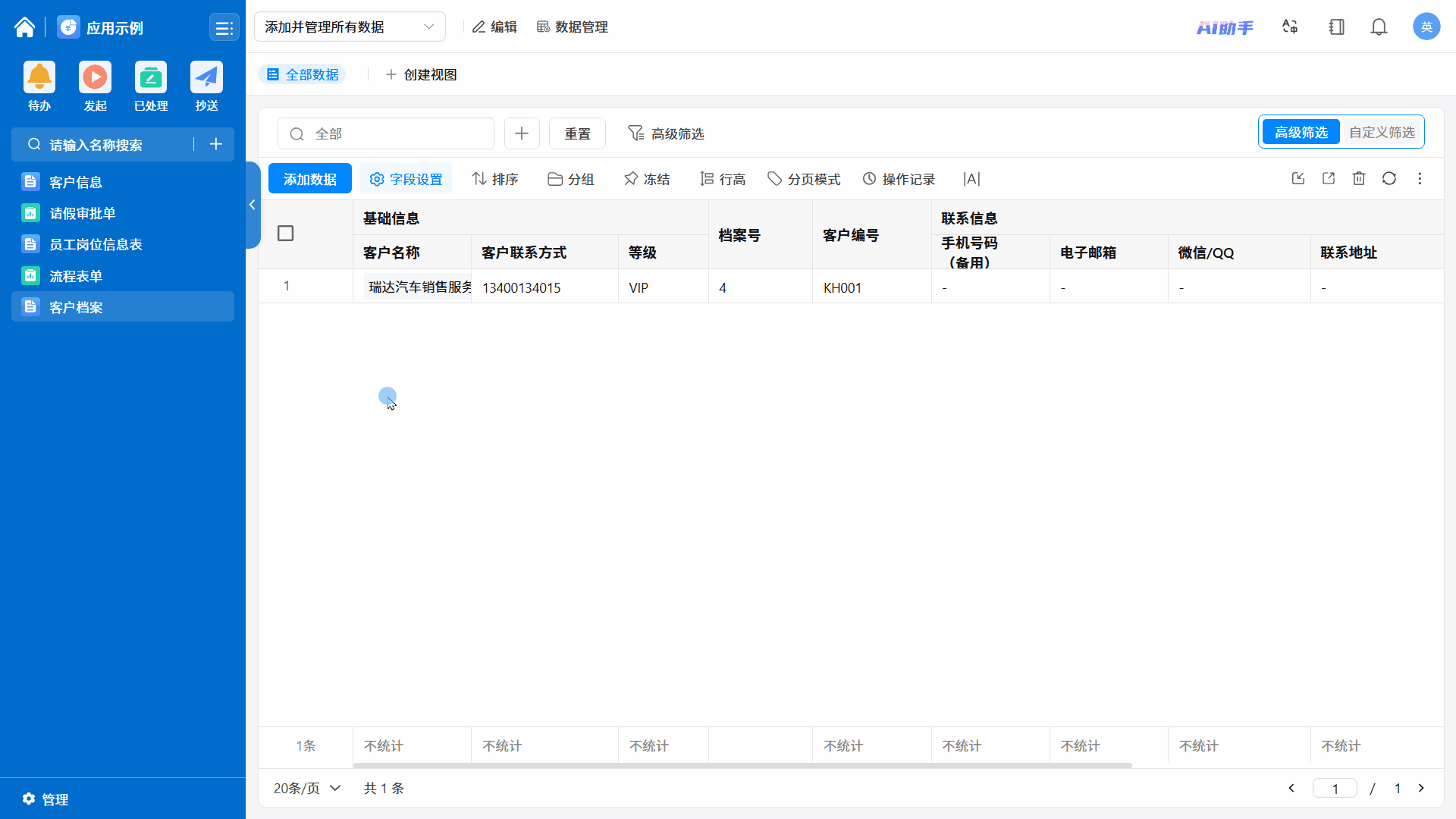
Task: Click 创建视图 to add a view
Action: [421, 74]
